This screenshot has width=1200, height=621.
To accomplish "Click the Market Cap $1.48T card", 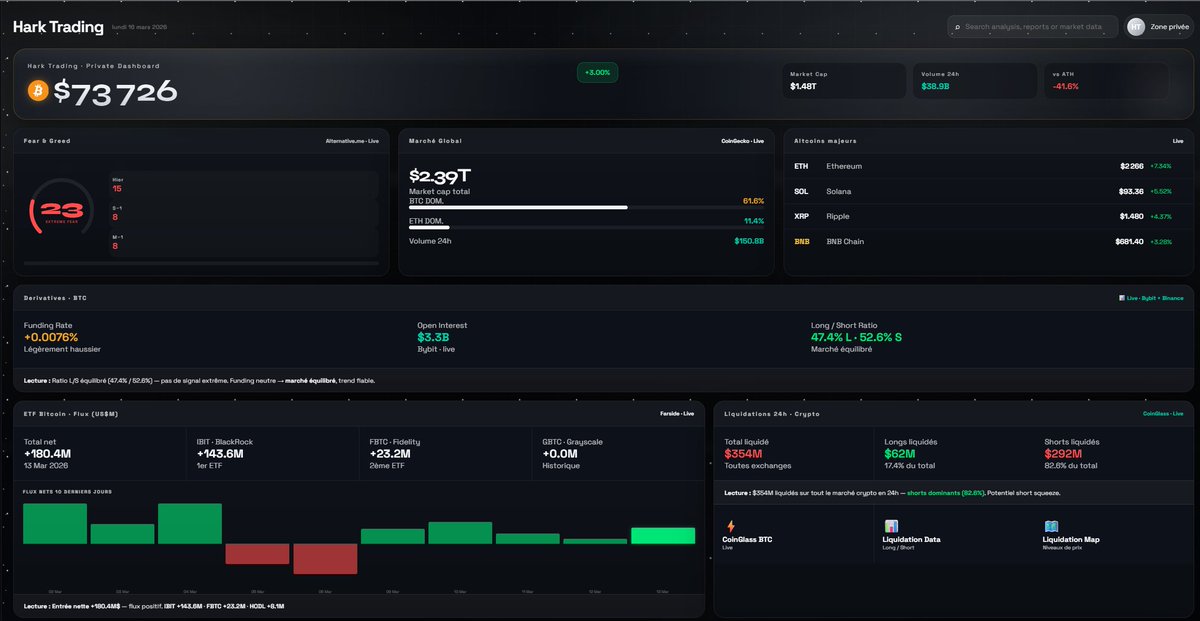I will coord(843,81).
